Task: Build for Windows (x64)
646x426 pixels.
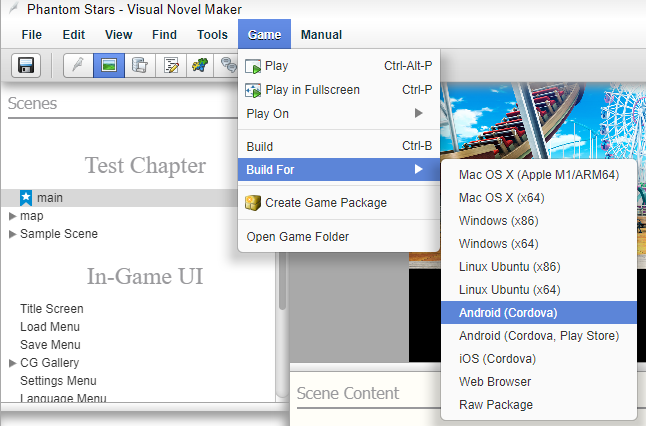Action: (x=539, y=244)
